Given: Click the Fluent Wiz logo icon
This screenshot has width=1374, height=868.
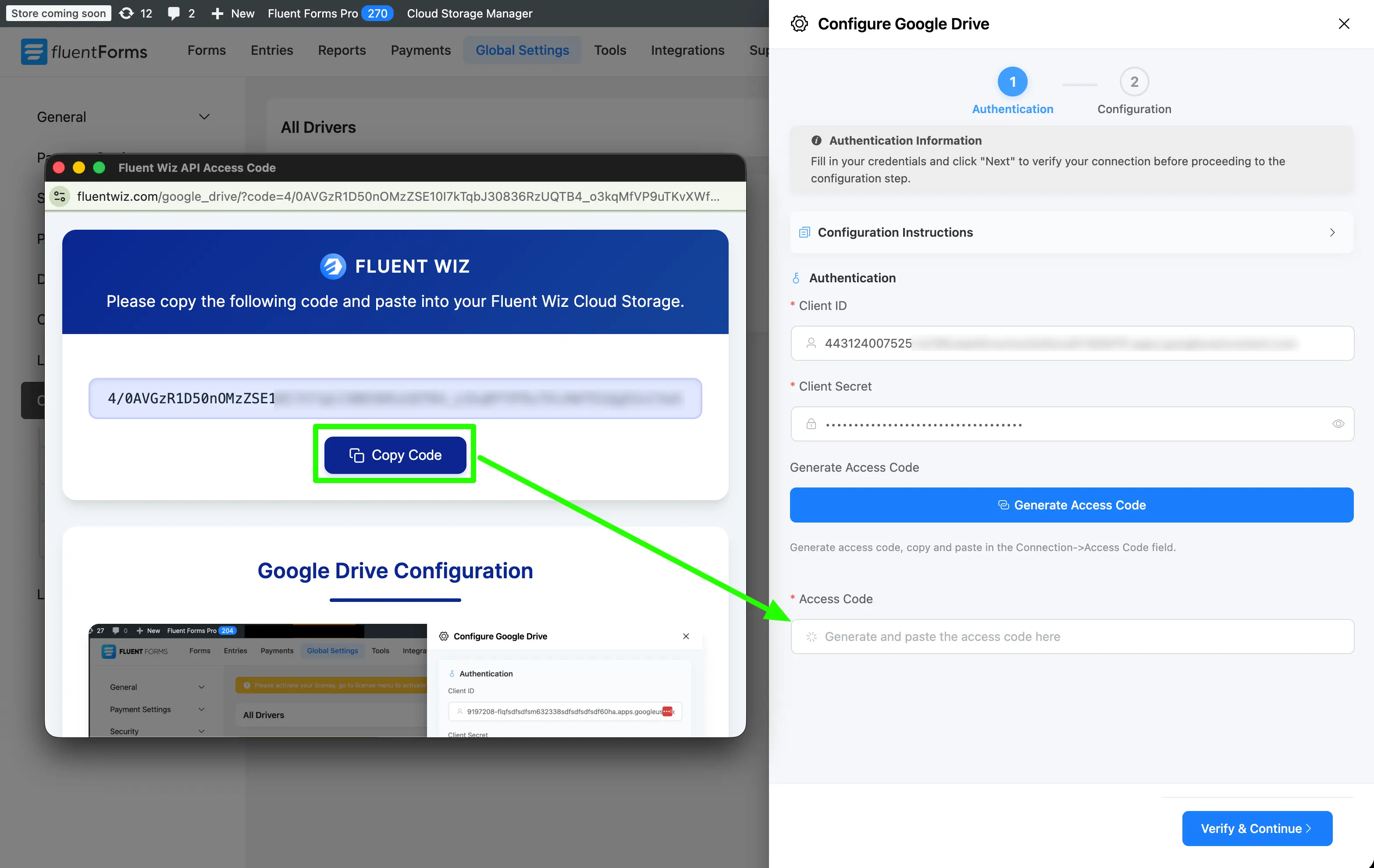Looking at the screenshot, I should 333,267.
